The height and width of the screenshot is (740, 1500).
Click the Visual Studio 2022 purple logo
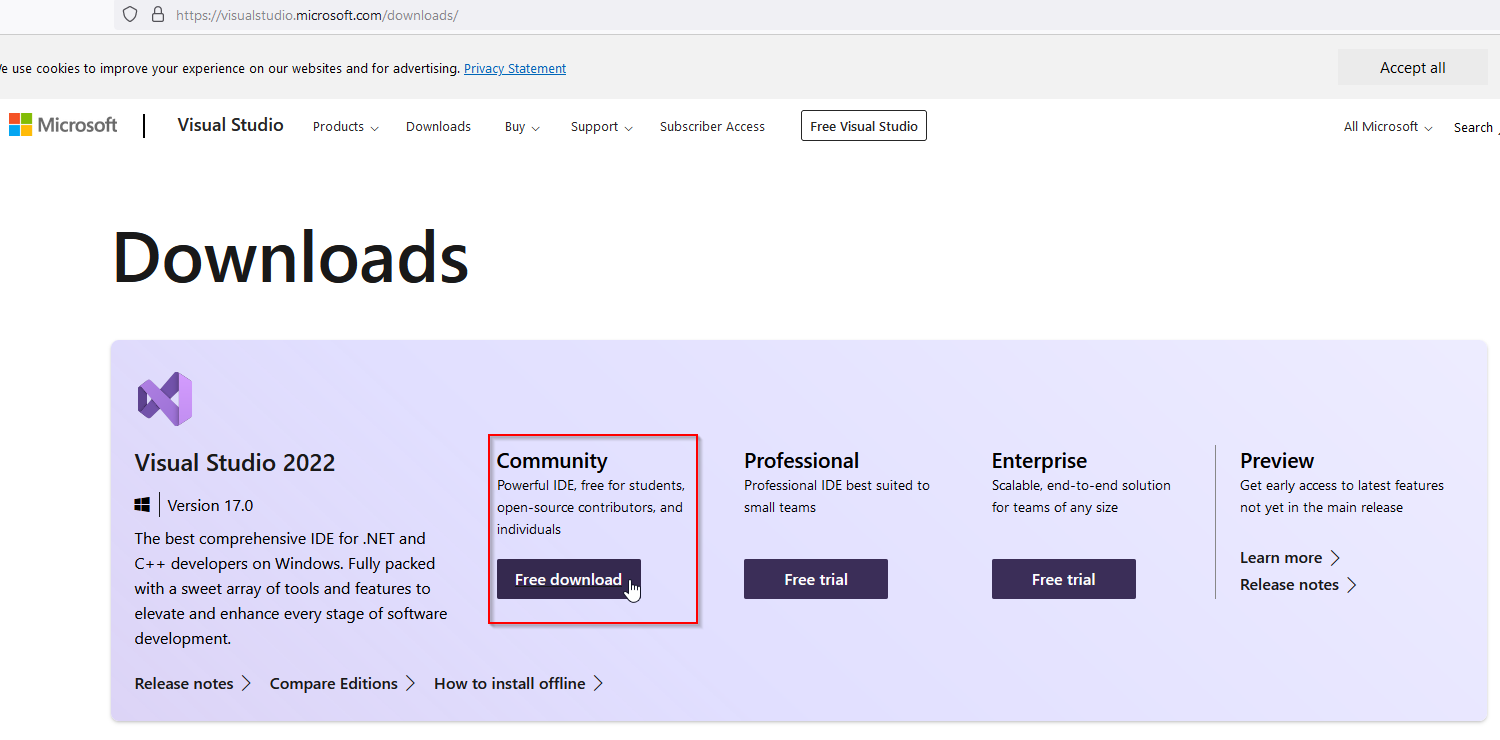(164, 397)
